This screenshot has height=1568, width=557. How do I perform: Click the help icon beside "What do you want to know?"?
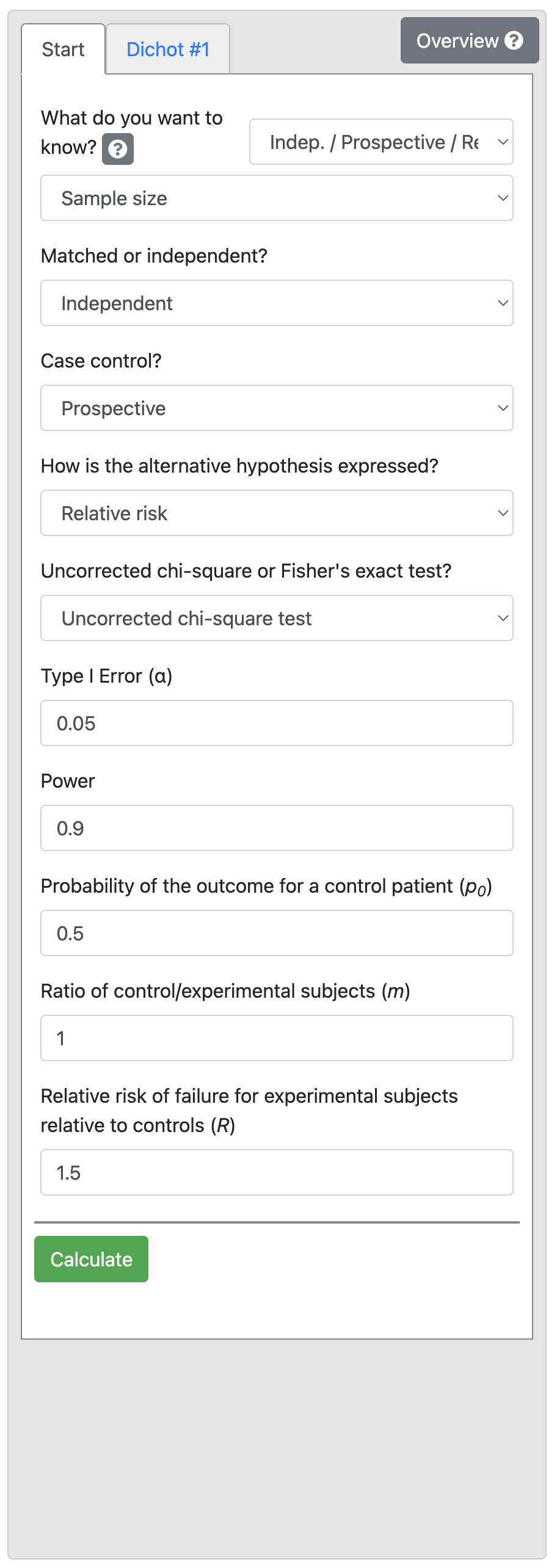pyautogui.click(x=117, y=149)
